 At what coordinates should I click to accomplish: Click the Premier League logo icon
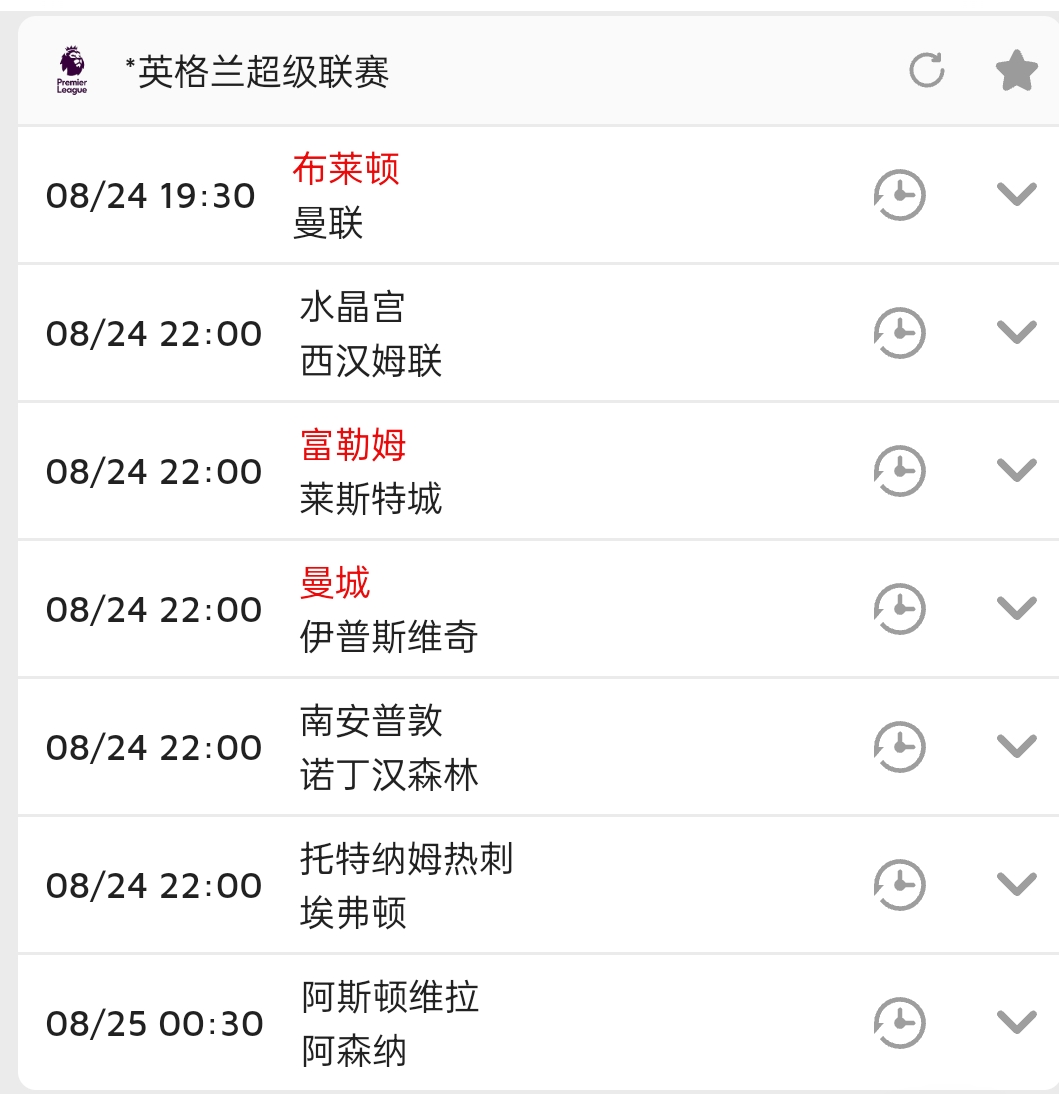click(x=72, y=71)
